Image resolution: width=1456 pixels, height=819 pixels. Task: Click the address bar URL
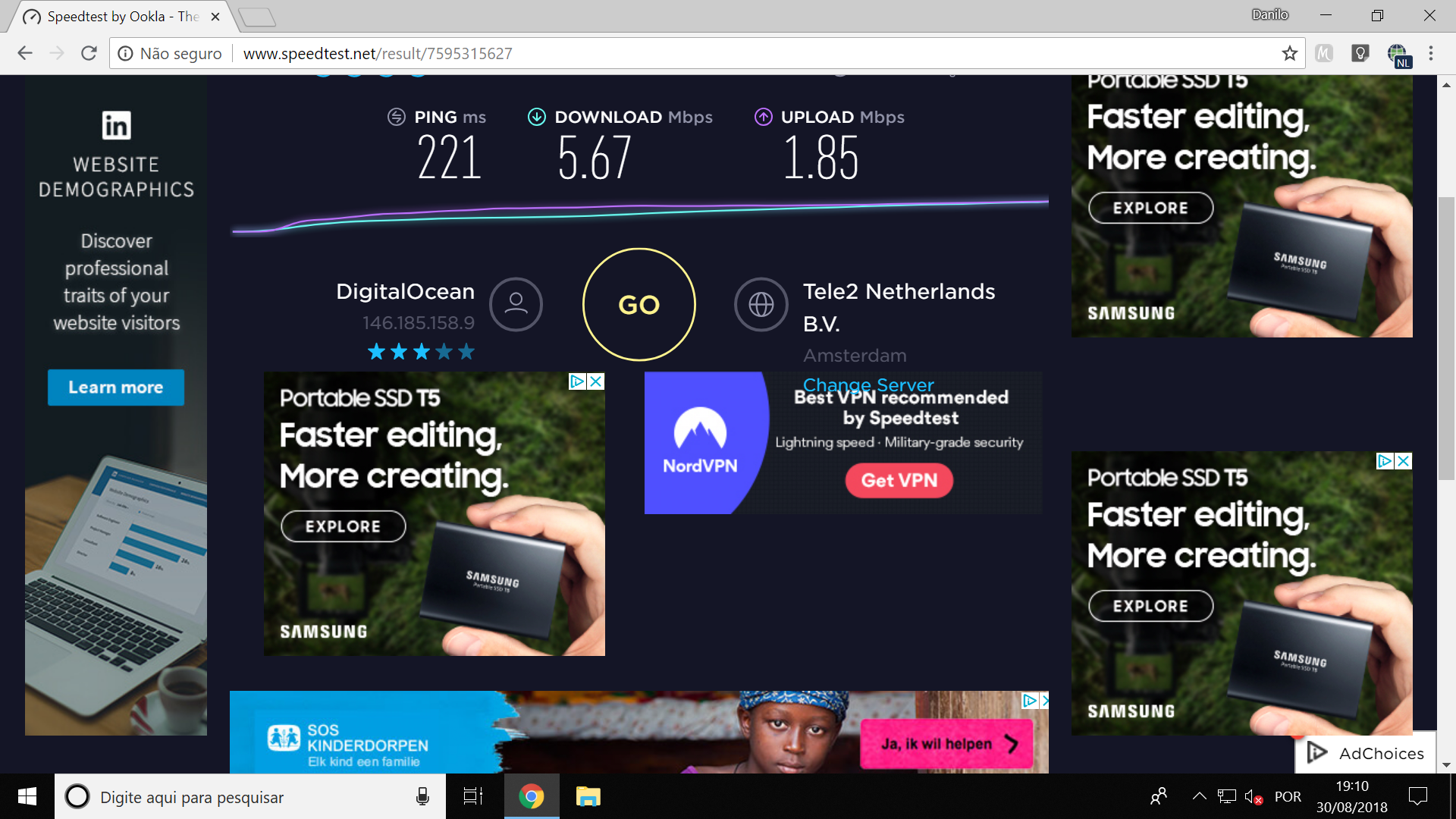click(x=378, y=53)
